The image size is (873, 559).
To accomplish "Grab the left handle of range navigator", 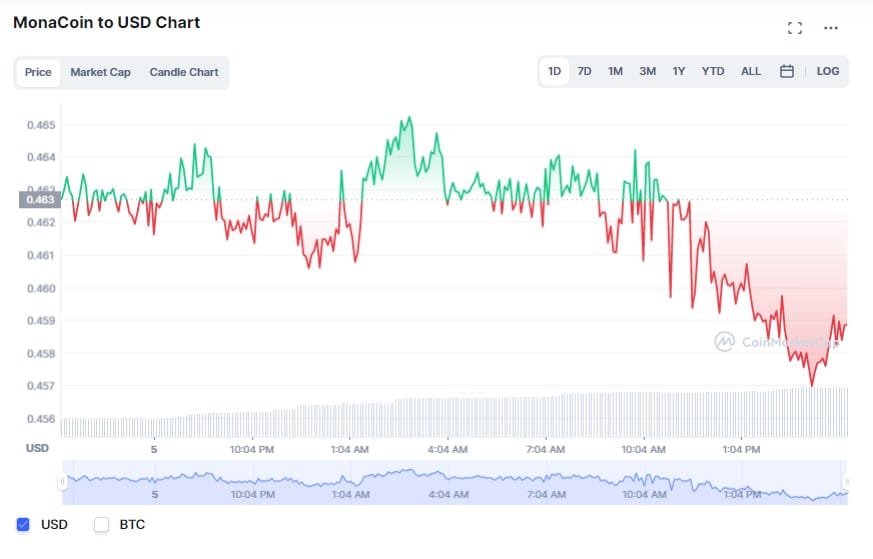I will pos(62,482).
